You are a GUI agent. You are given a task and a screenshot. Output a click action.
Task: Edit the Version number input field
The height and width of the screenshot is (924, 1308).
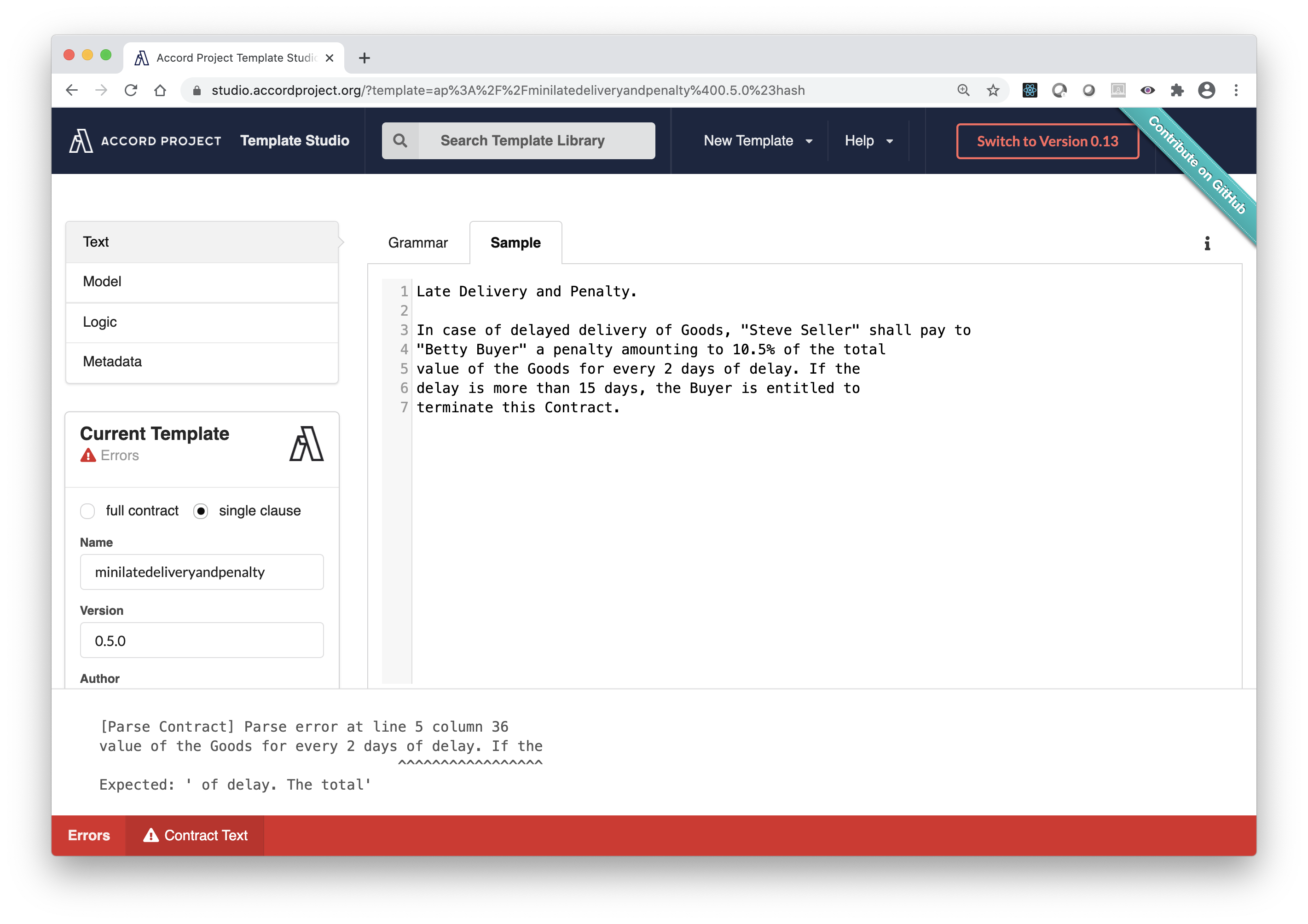[x=201, y=640]
